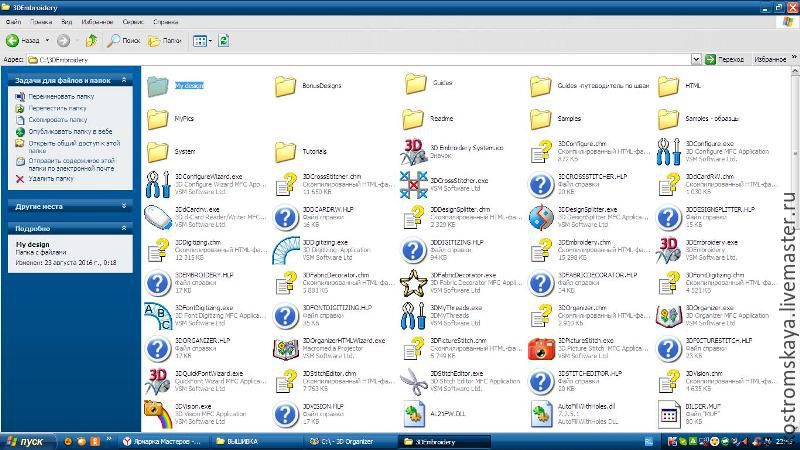Select AutoFillWithHoles.dll file icon
800x450 pixels.
pos(541,414)
